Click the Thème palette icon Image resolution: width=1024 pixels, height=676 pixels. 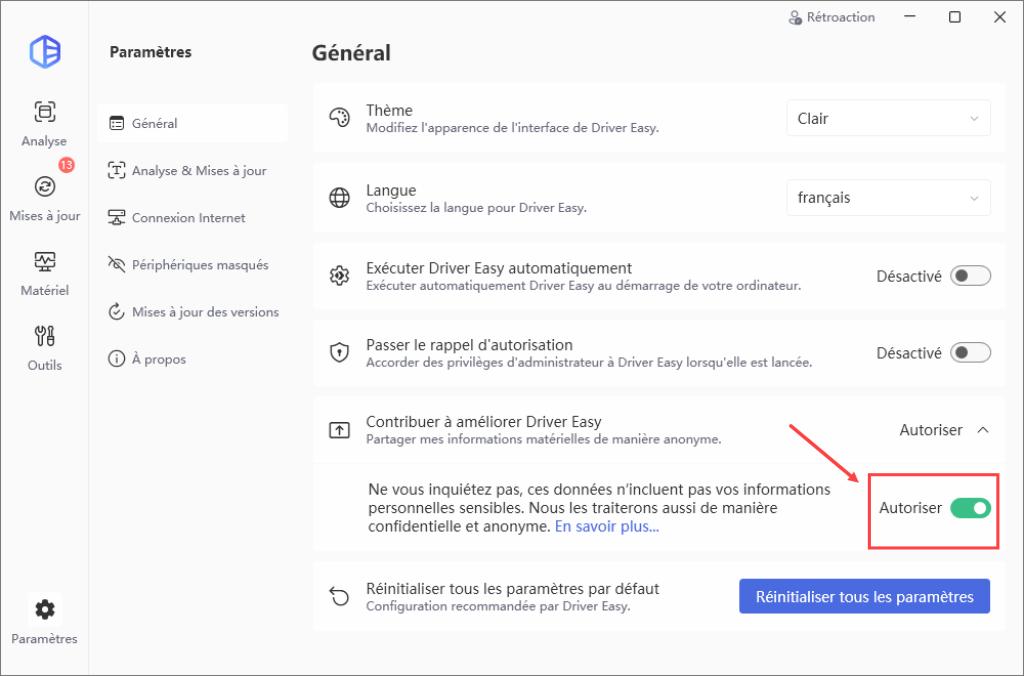[340, 118]
